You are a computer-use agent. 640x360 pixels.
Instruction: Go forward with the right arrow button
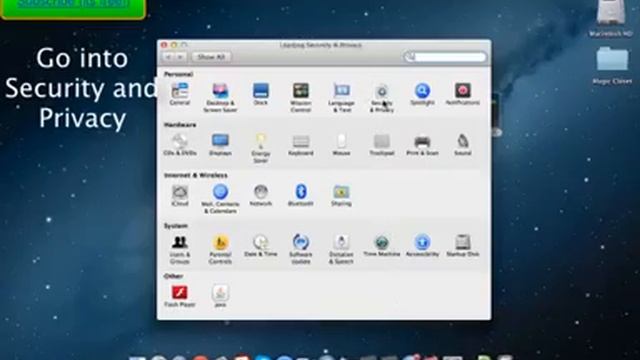[180, 57]
